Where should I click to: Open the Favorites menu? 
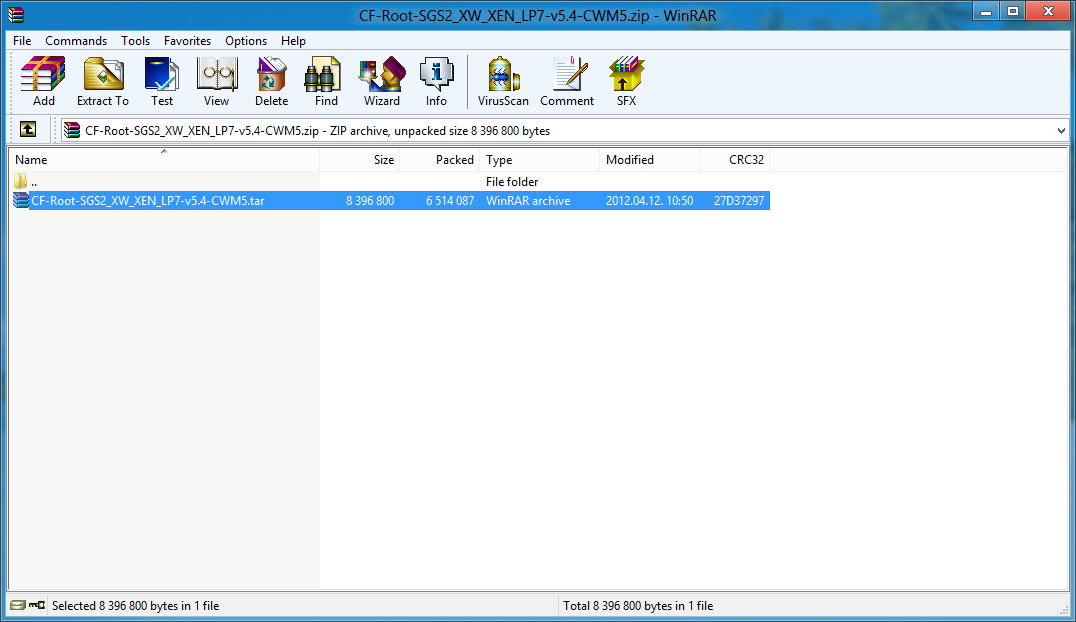tap(187, 41)
